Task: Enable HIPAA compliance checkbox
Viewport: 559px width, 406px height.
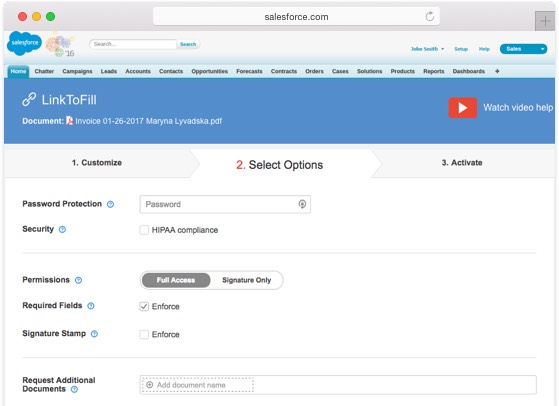Action: pos(144,230)
